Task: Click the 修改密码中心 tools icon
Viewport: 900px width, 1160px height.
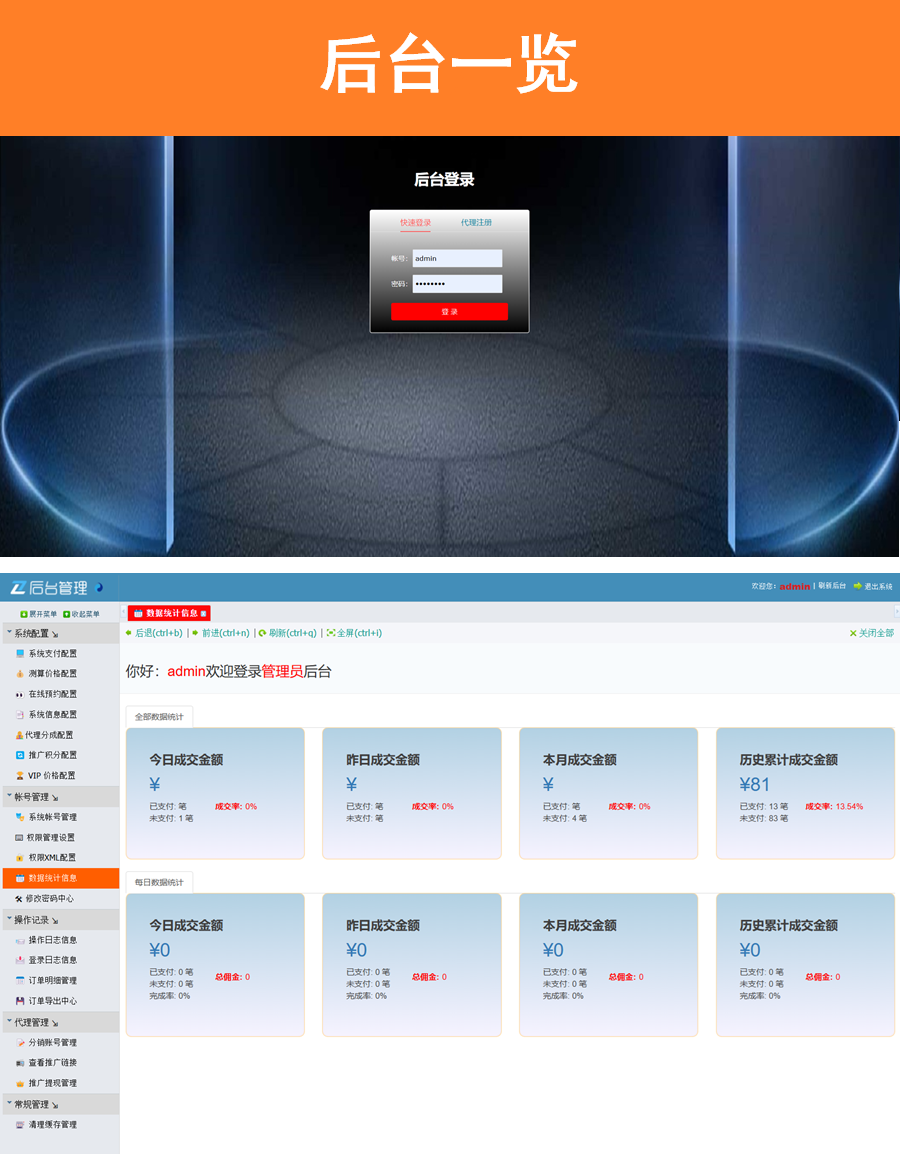Action: point(19,899)
